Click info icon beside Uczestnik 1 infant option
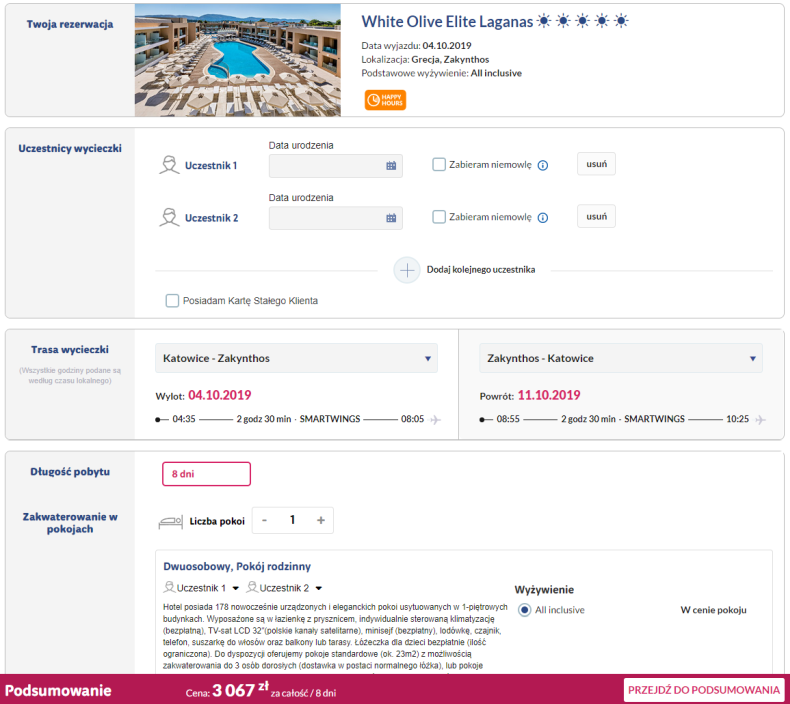Image resolution: width=790 pixels, height=704 pixels. pyautogui.click(x=543, y=165)
